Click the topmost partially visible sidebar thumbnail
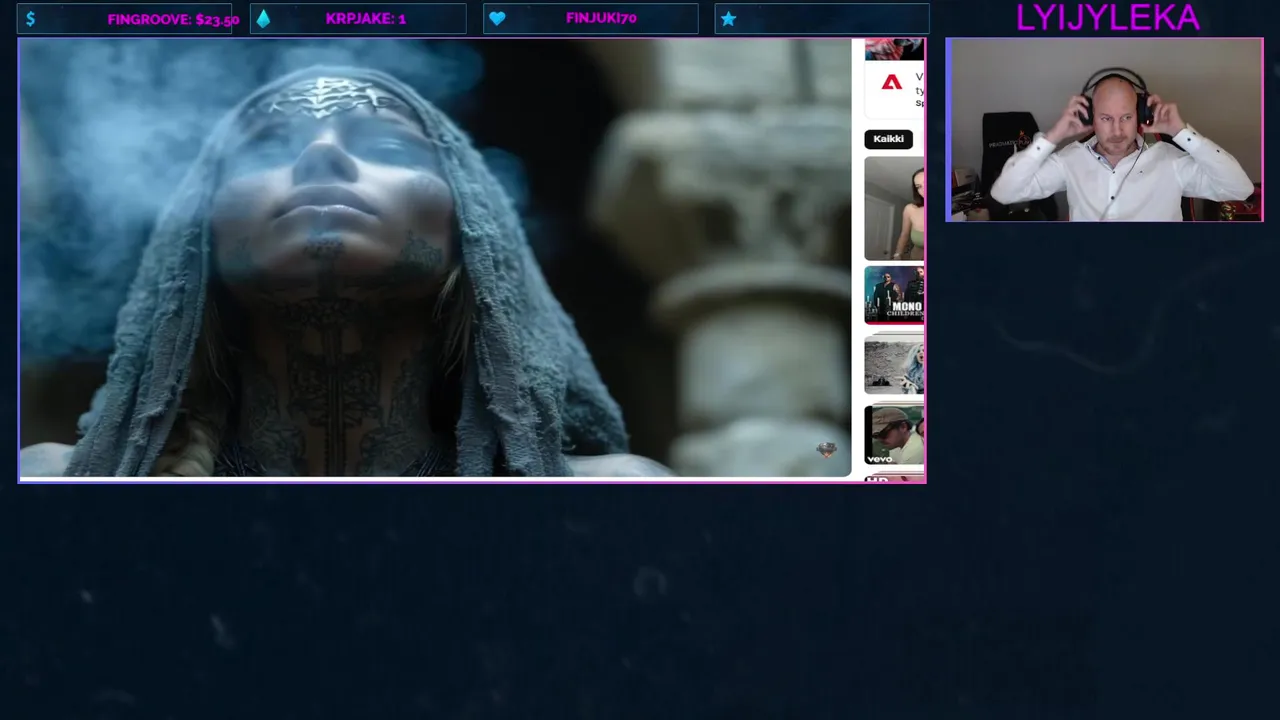Viewport: 1280px width, 720px height. pyautogui.click(x=894, y=49)
